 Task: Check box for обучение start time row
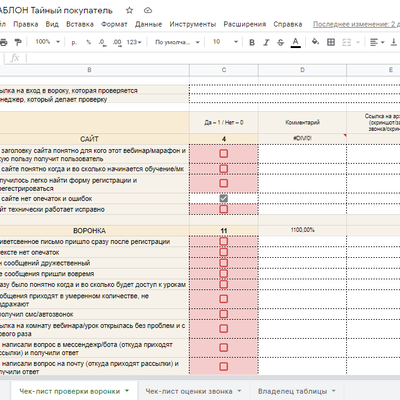coord(224,169)
